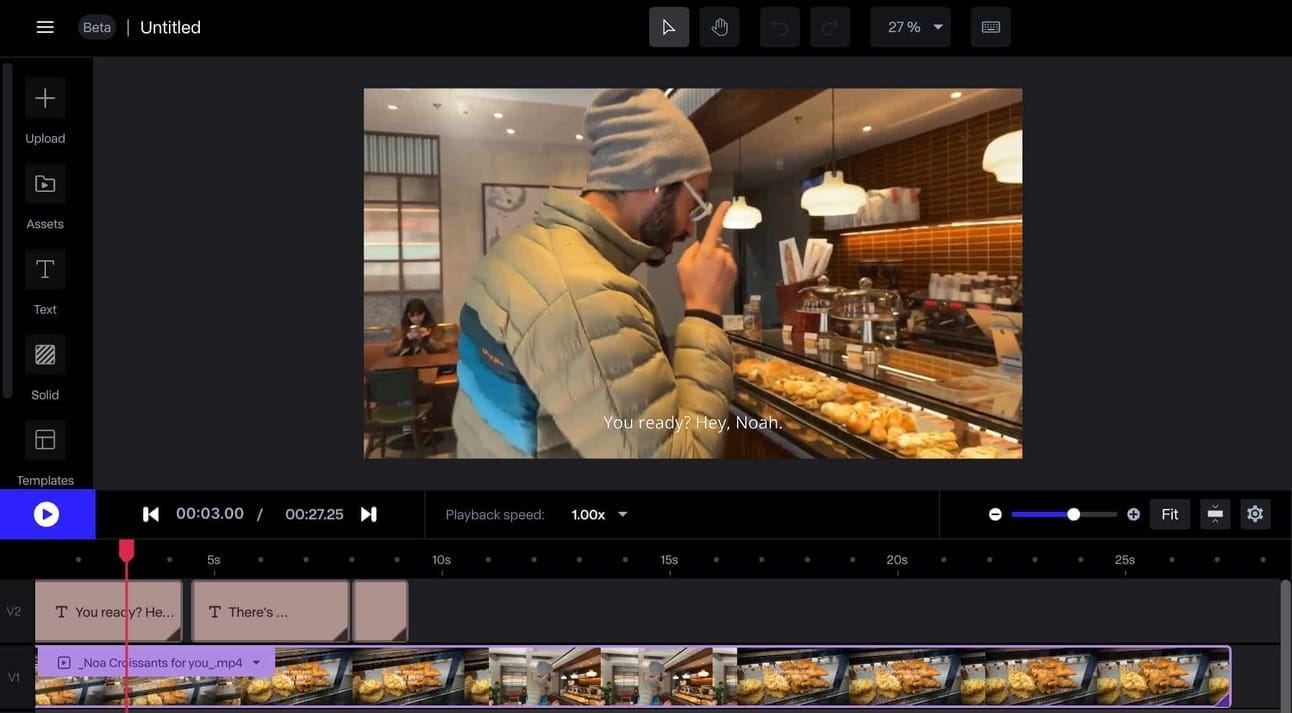Zoom in timeline with plus button

tap(1133, 514)
